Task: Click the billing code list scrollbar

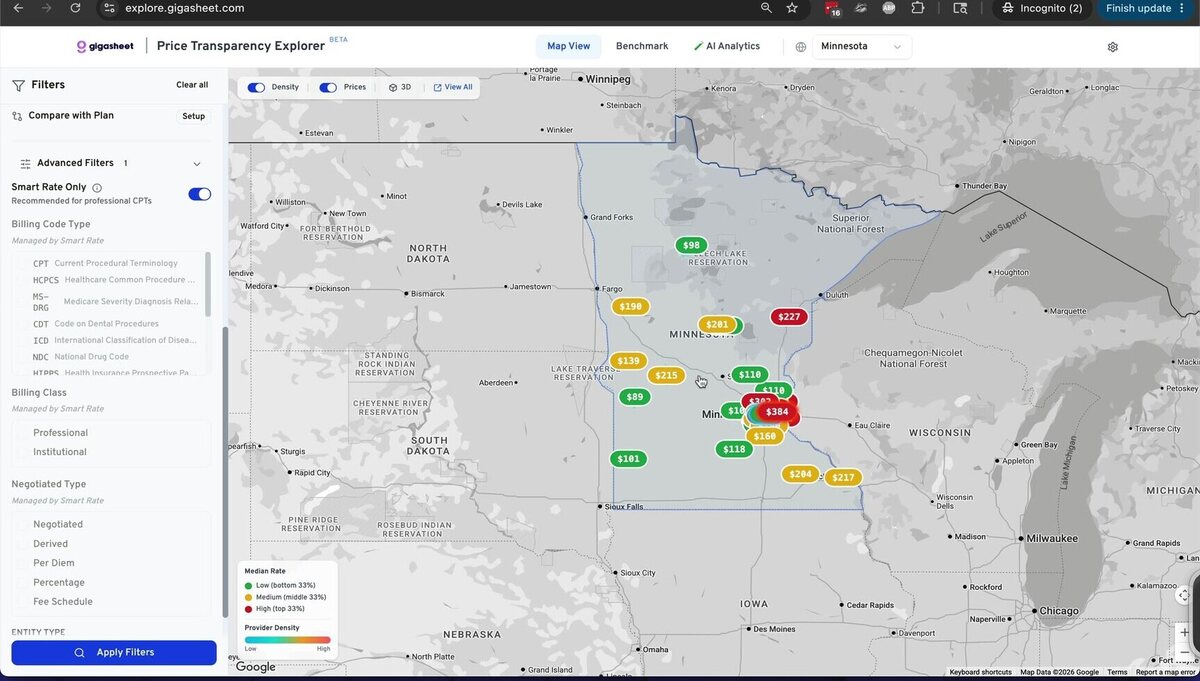Action: point(208,283)
